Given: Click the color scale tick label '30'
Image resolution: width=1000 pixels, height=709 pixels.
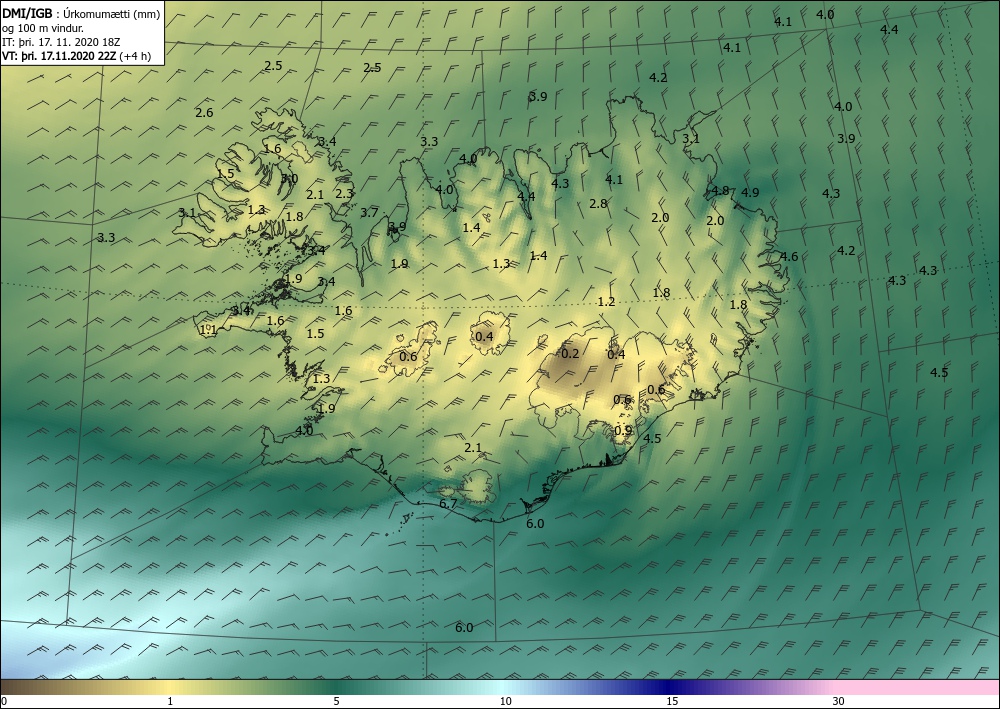Looking at the screenshot, I should (839, 702).
